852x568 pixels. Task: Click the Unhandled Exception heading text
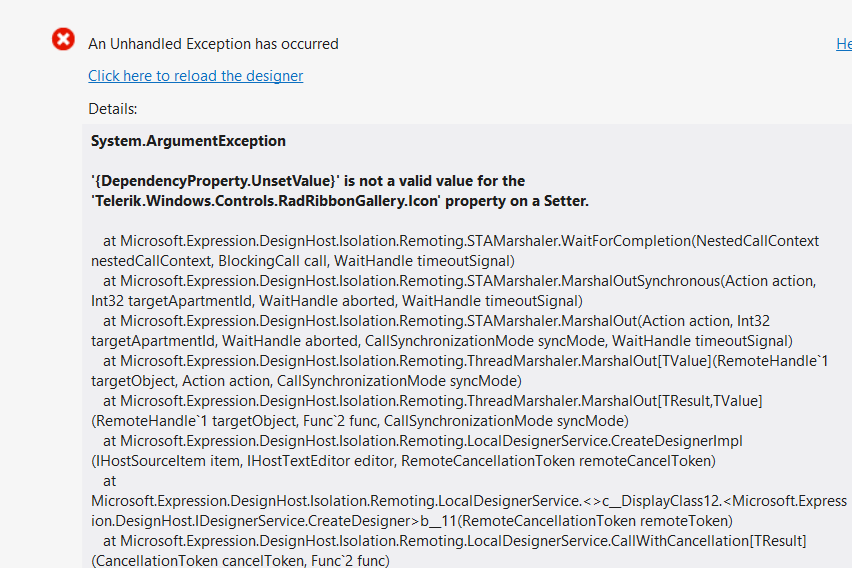(213, 44)
